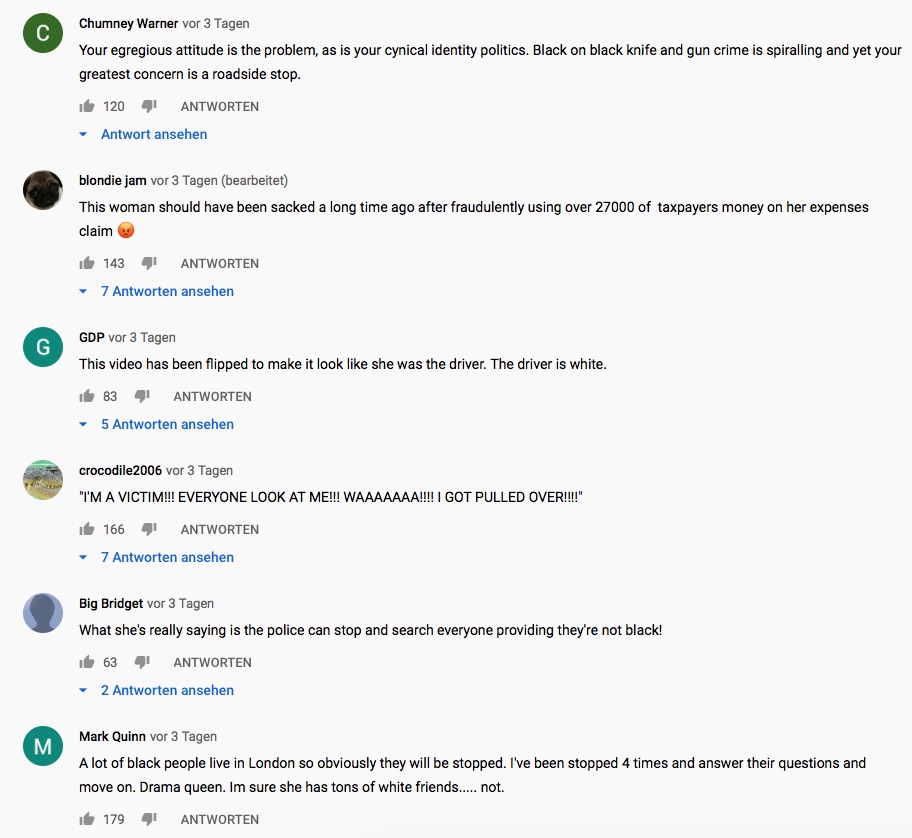This screenshot has width=912, height=838.
Task: Like crocodile2006's comment
Action: pyautogui.click(x=87, y=529)
